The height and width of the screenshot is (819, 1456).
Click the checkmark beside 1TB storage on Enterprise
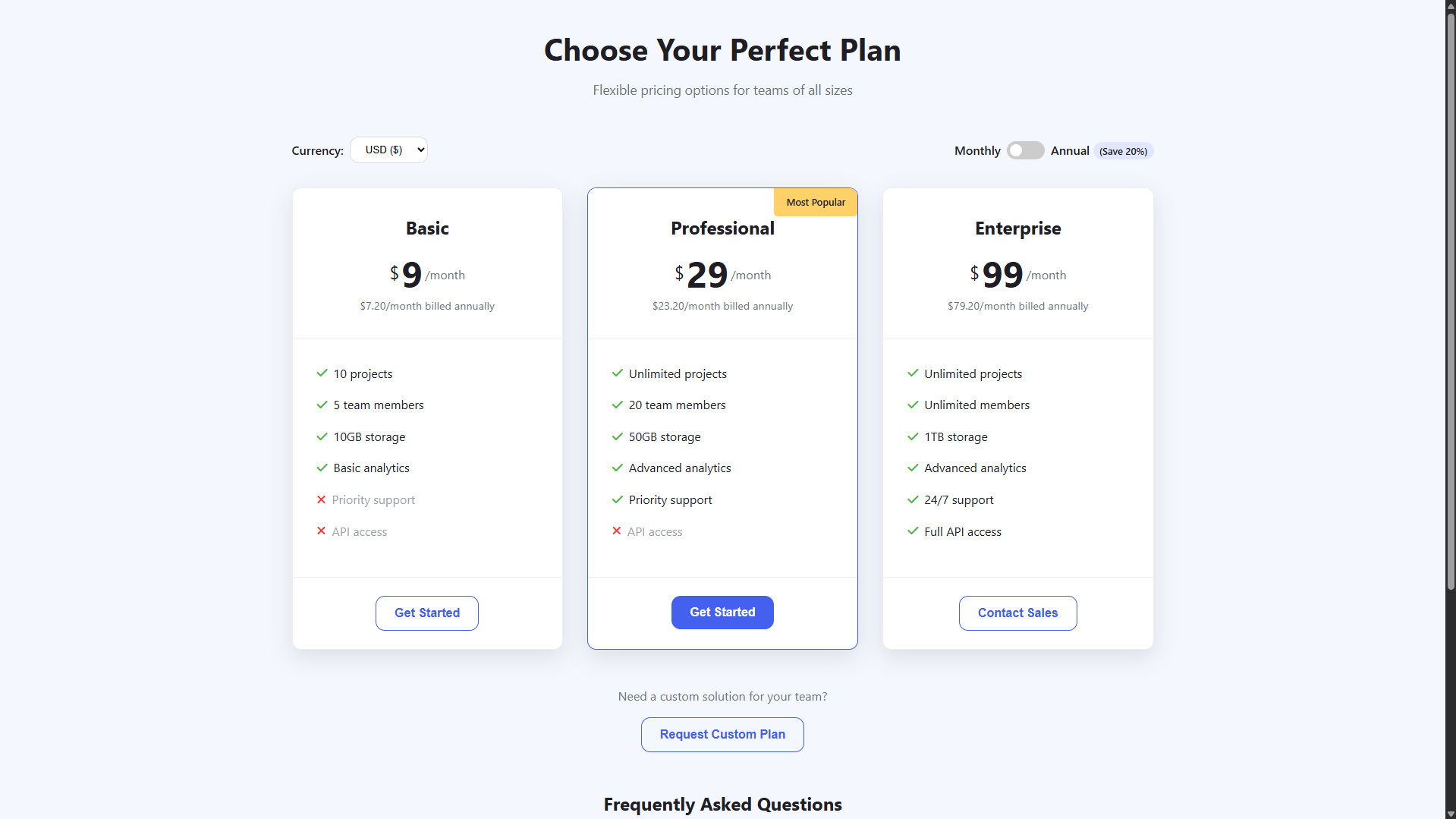(x=912, y=437)
